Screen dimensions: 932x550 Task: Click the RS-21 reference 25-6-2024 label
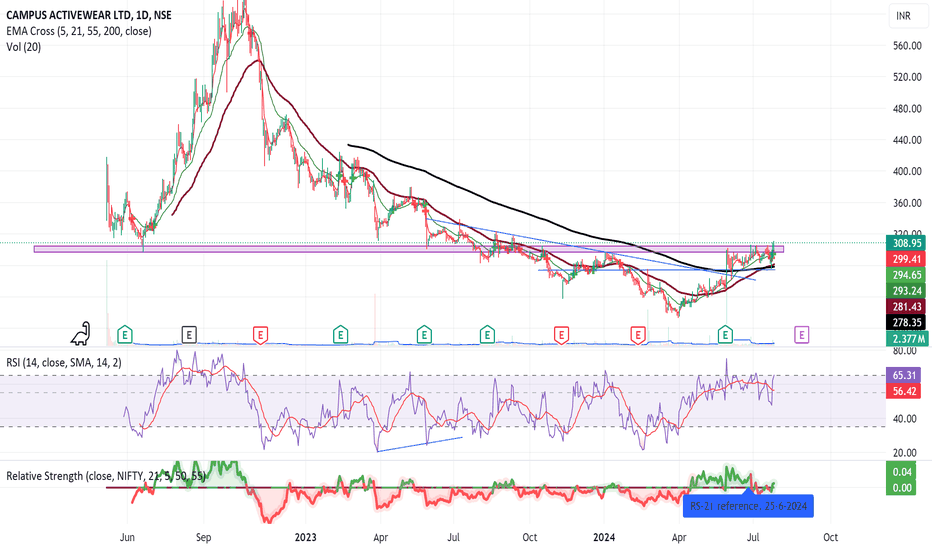pyautogui.click(x=748, y=506)
